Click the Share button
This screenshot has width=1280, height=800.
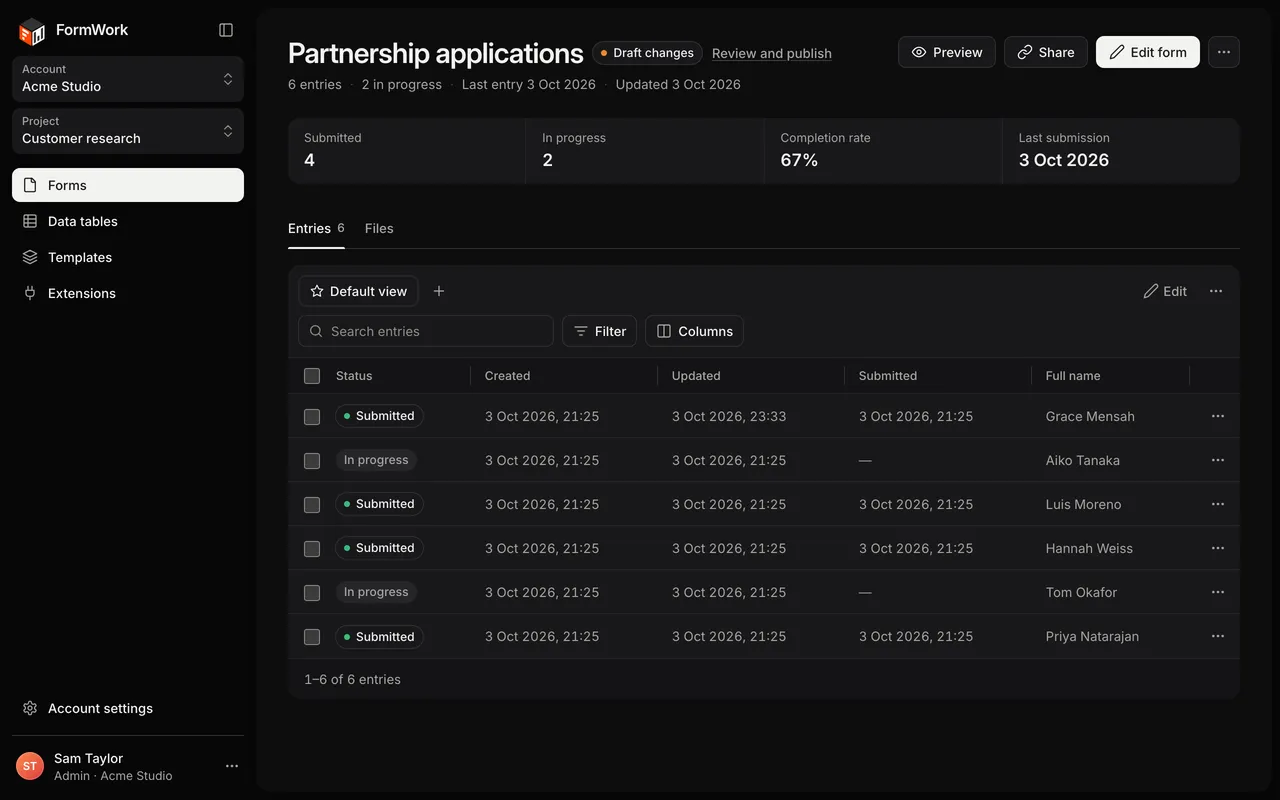1046,52
